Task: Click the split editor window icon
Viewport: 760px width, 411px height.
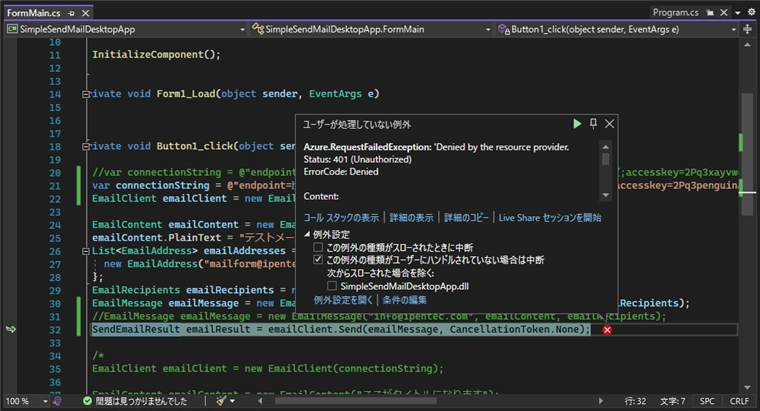Action: pyautogui.click(x=747, y=29)
